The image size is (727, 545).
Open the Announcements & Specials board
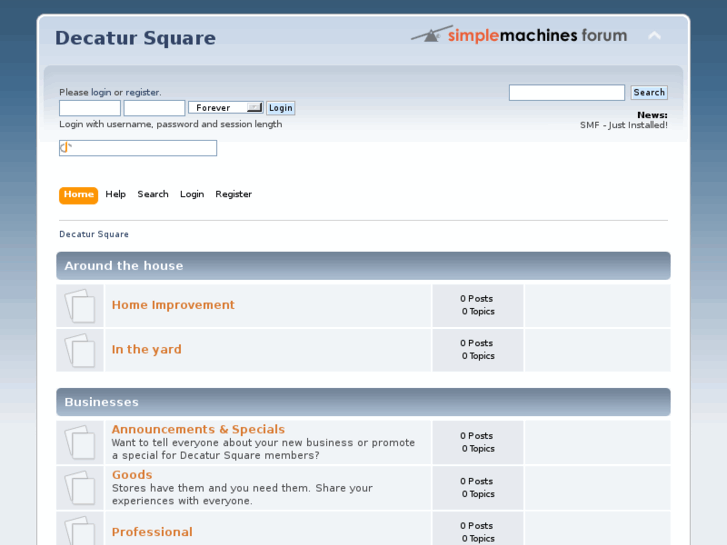click(198, 429)
